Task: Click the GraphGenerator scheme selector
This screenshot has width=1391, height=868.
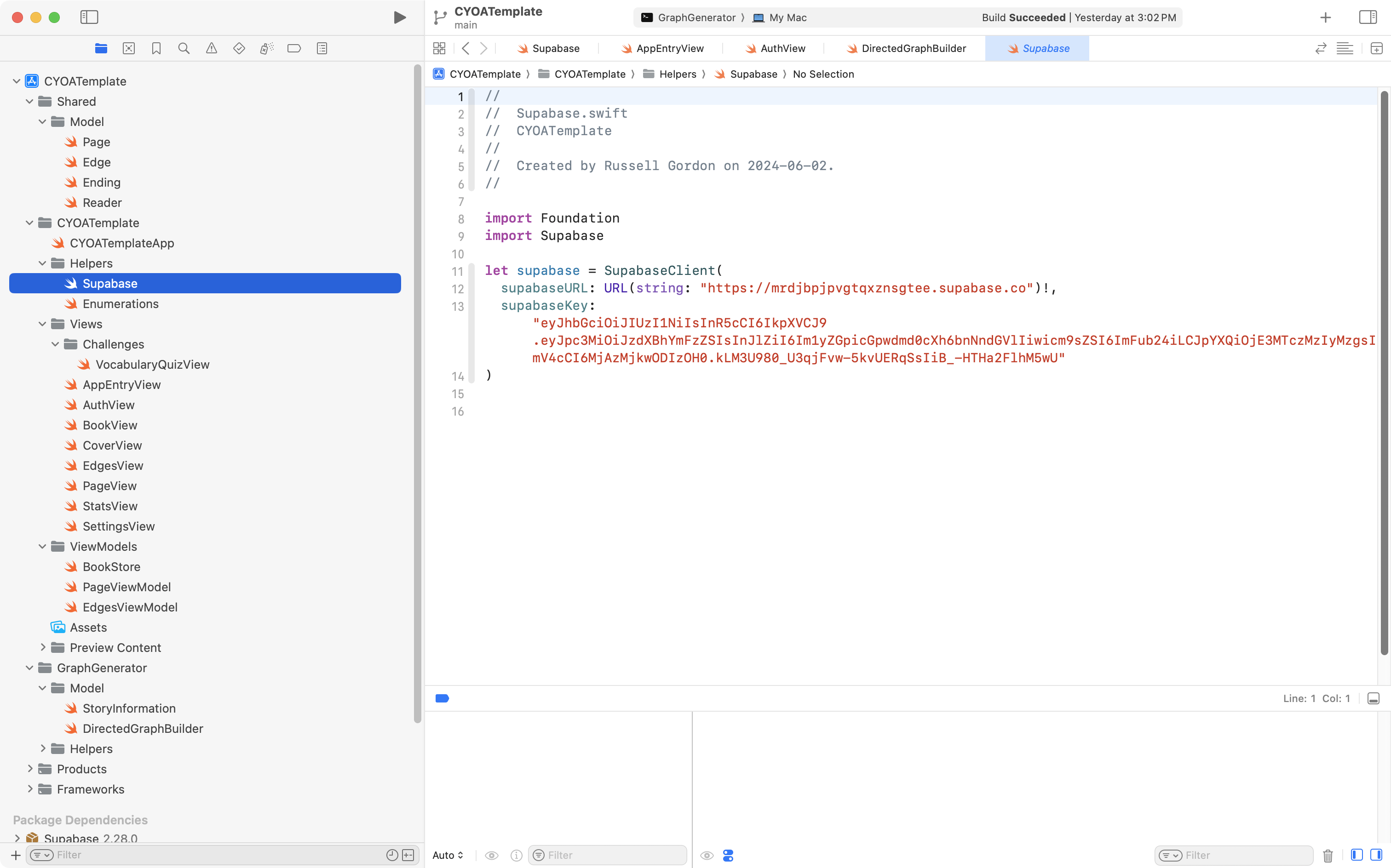Action: click(696, 17)
